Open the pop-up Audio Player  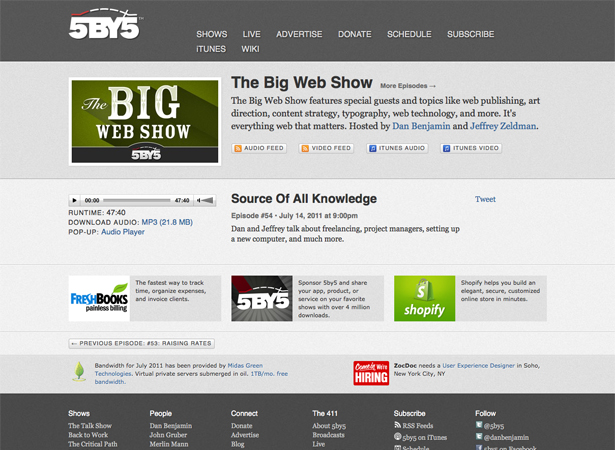coord(123,232)
